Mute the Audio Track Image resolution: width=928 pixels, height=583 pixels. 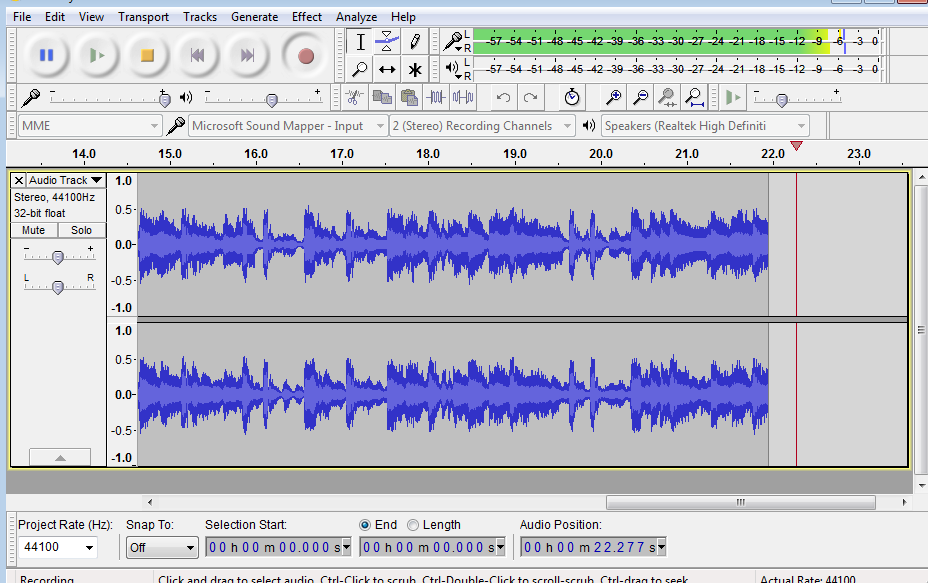click(x=34, y=230)
